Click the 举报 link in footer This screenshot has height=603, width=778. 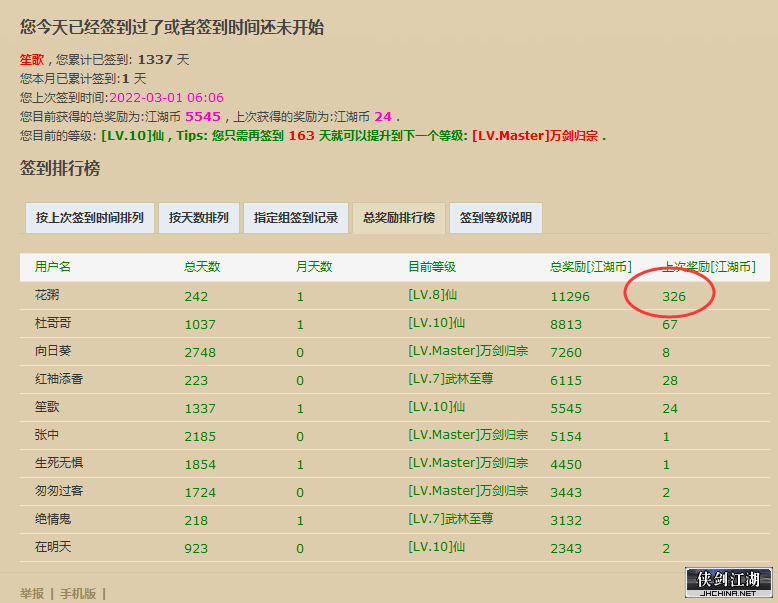[32, 594]
